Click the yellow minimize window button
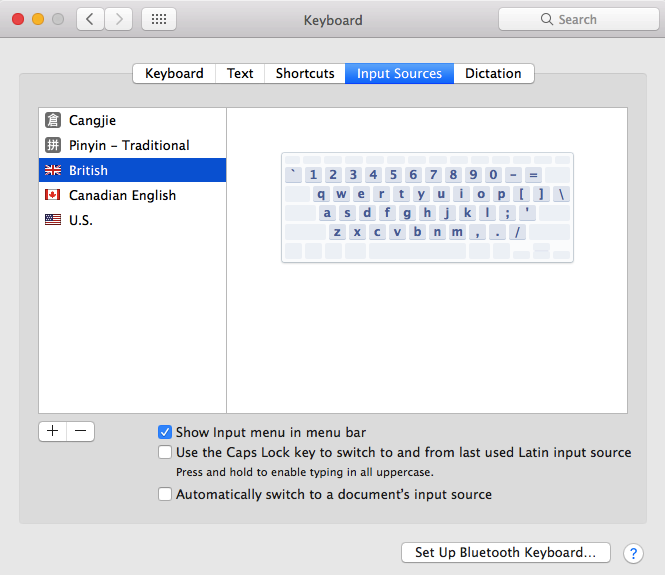This screenshot has width=665, height=575. (38, 19)
